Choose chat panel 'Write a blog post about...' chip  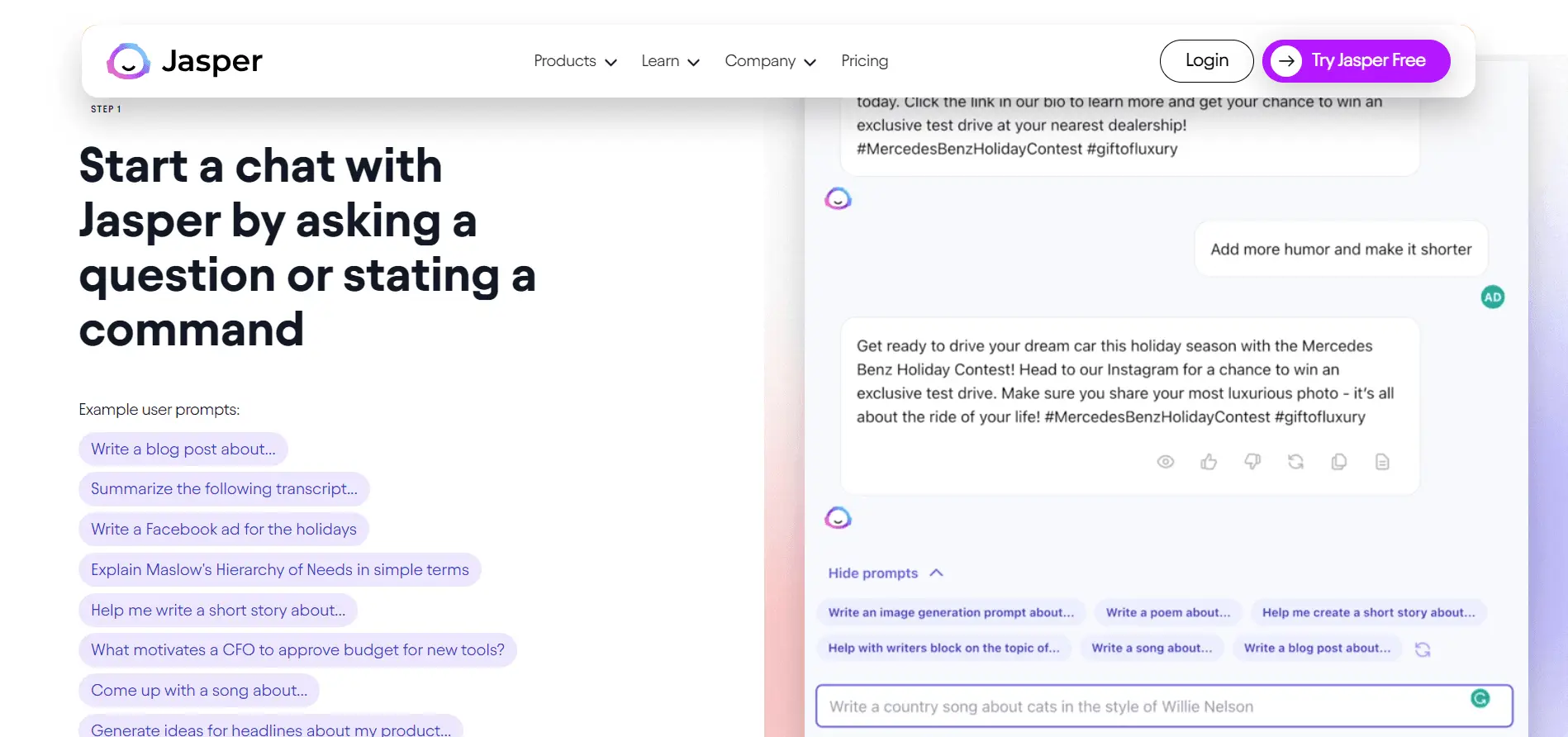(1317, 648)
